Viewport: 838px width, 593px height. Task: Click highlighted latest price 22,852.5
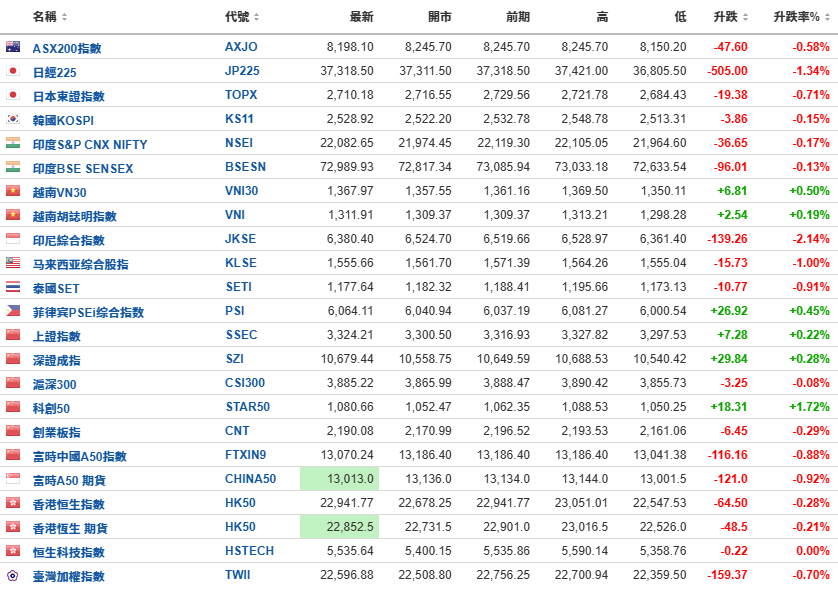[x=339, y=527]
